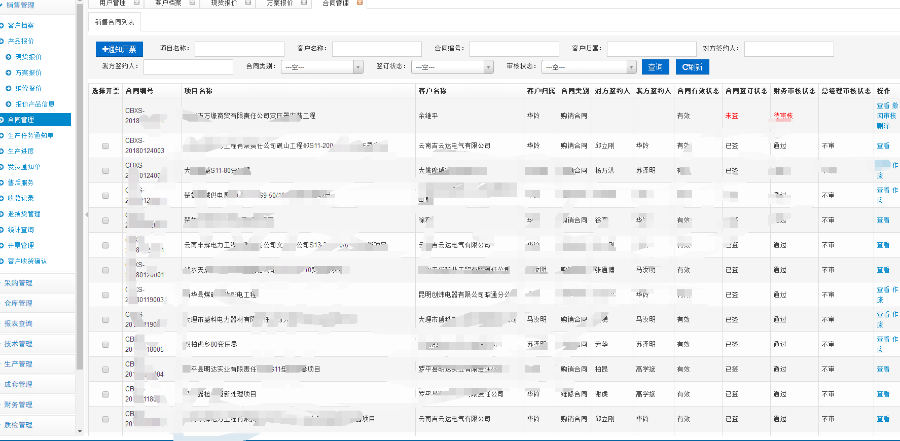Click 查看 link in 明达实业 row
The height and width of the screenshot is (441, 900).
[x=883, y=369]
